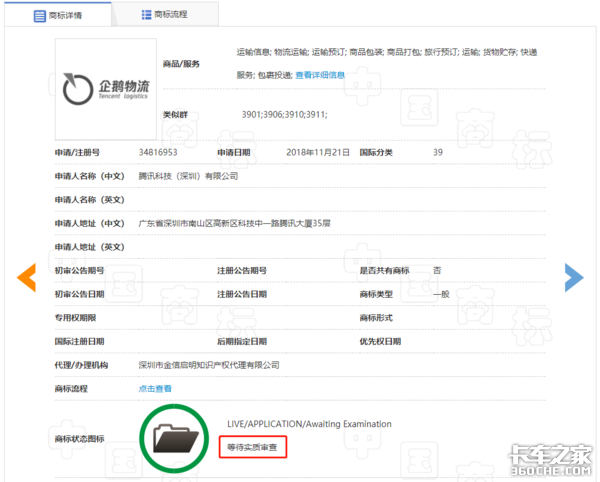Select applicant name 腾讯科技（深圳）有限公司
This screenshot has height=482, width=600.
tap(188, 176)
